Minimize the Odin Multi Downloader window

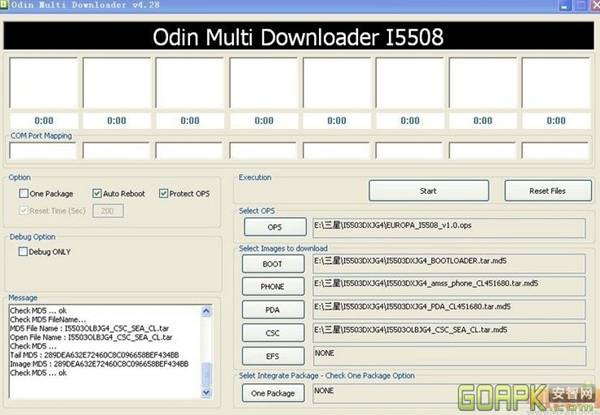(x=565, y=6)
